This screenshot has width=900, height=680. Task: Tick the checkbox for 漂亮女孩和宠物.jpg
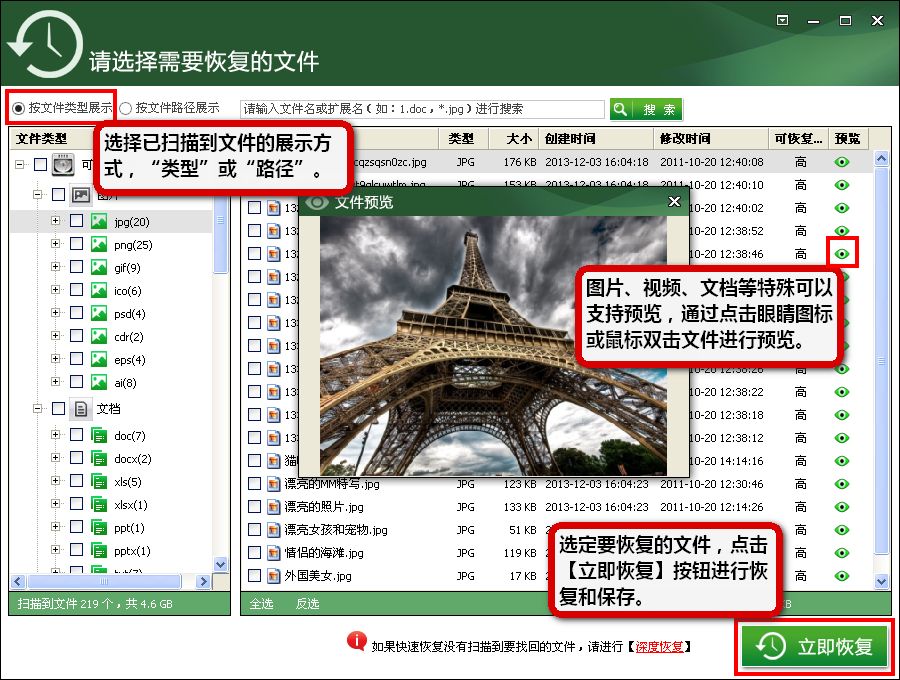254,530
